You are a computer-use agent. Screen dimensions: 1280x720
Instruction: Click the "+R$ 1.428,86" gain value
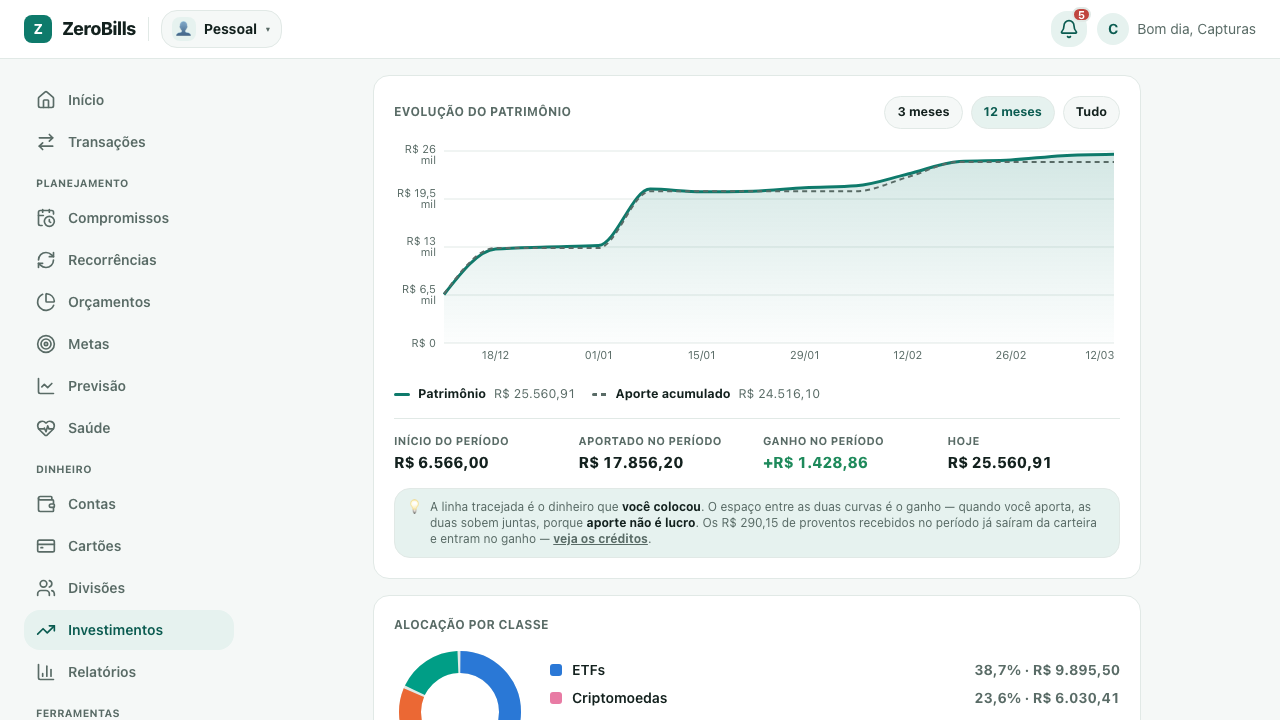point(815,463)
